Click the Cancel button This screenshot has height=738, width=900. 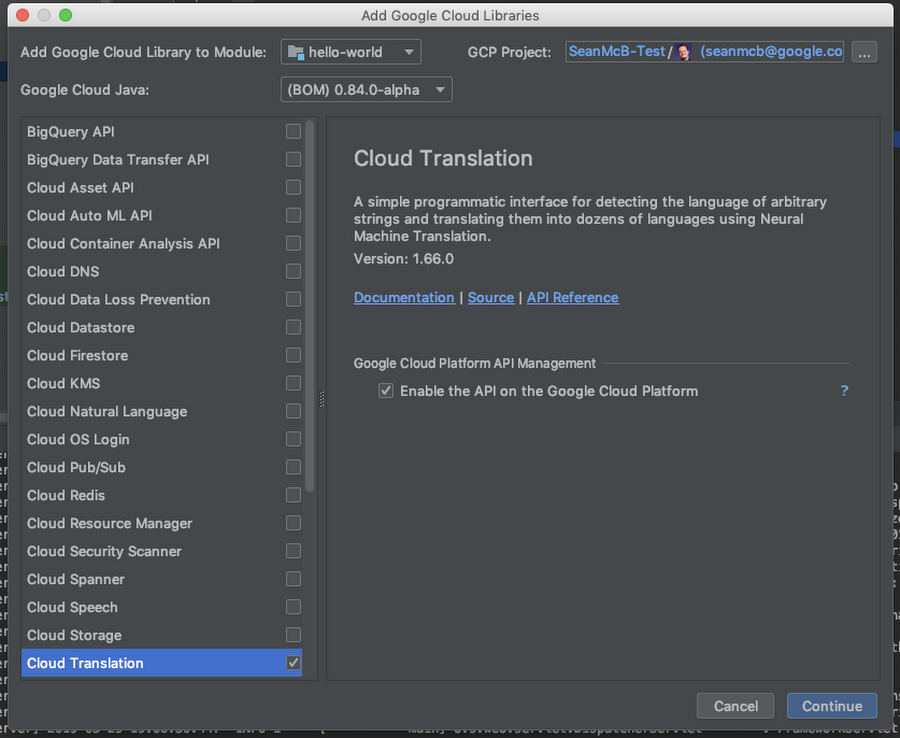pyautogui.click(x=735, y=706)
